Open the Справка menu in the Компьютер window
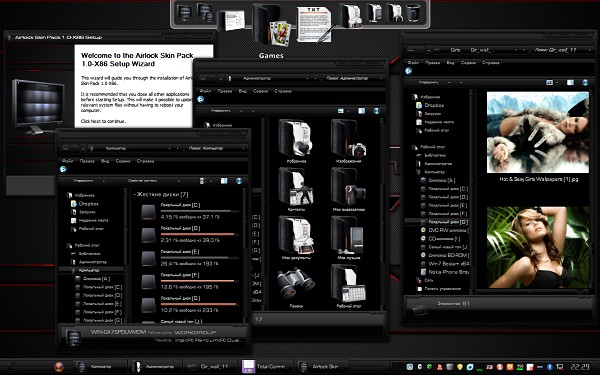 click(145, 161)
